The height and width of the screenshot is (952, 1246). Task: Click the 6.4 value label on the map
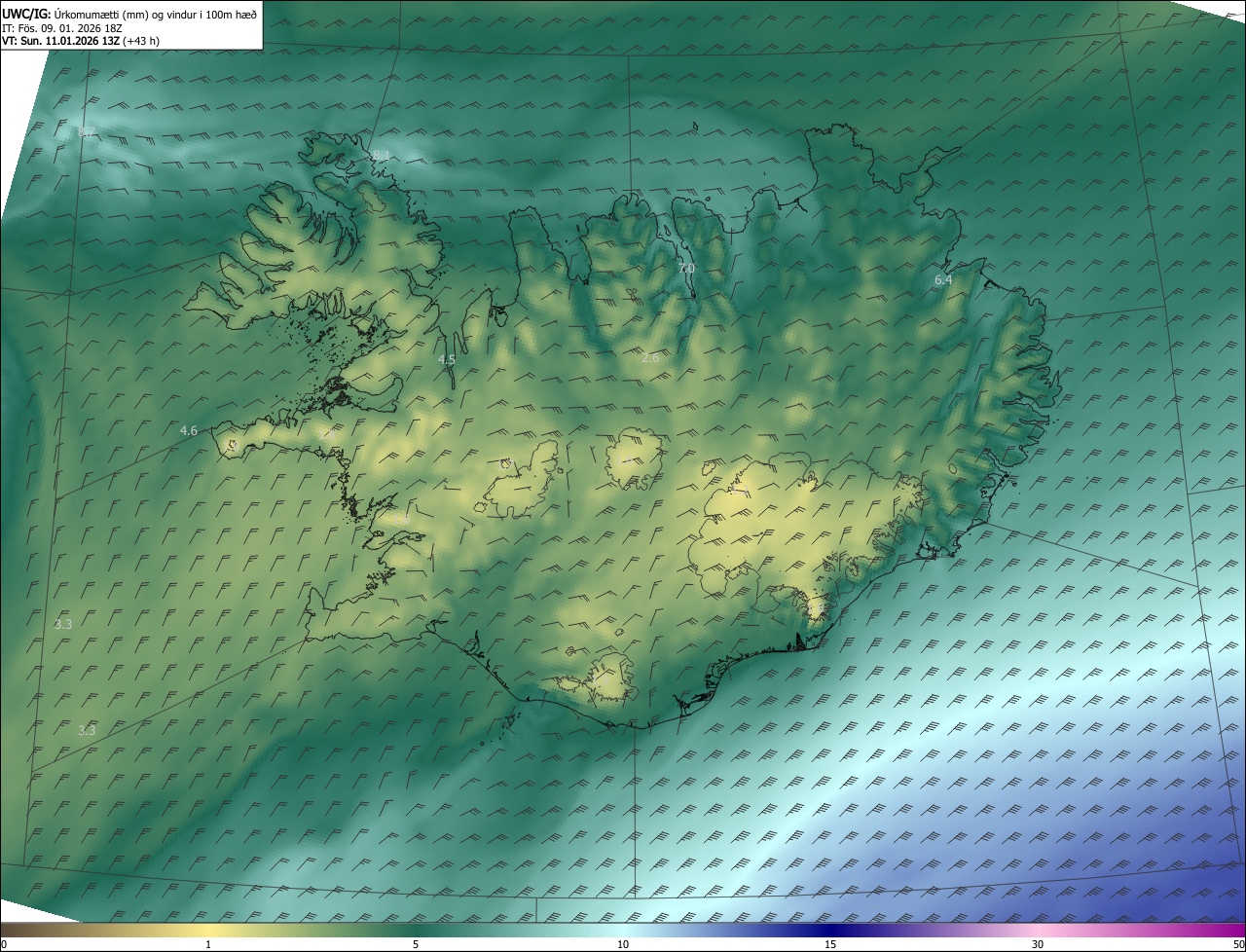(943, 279)
